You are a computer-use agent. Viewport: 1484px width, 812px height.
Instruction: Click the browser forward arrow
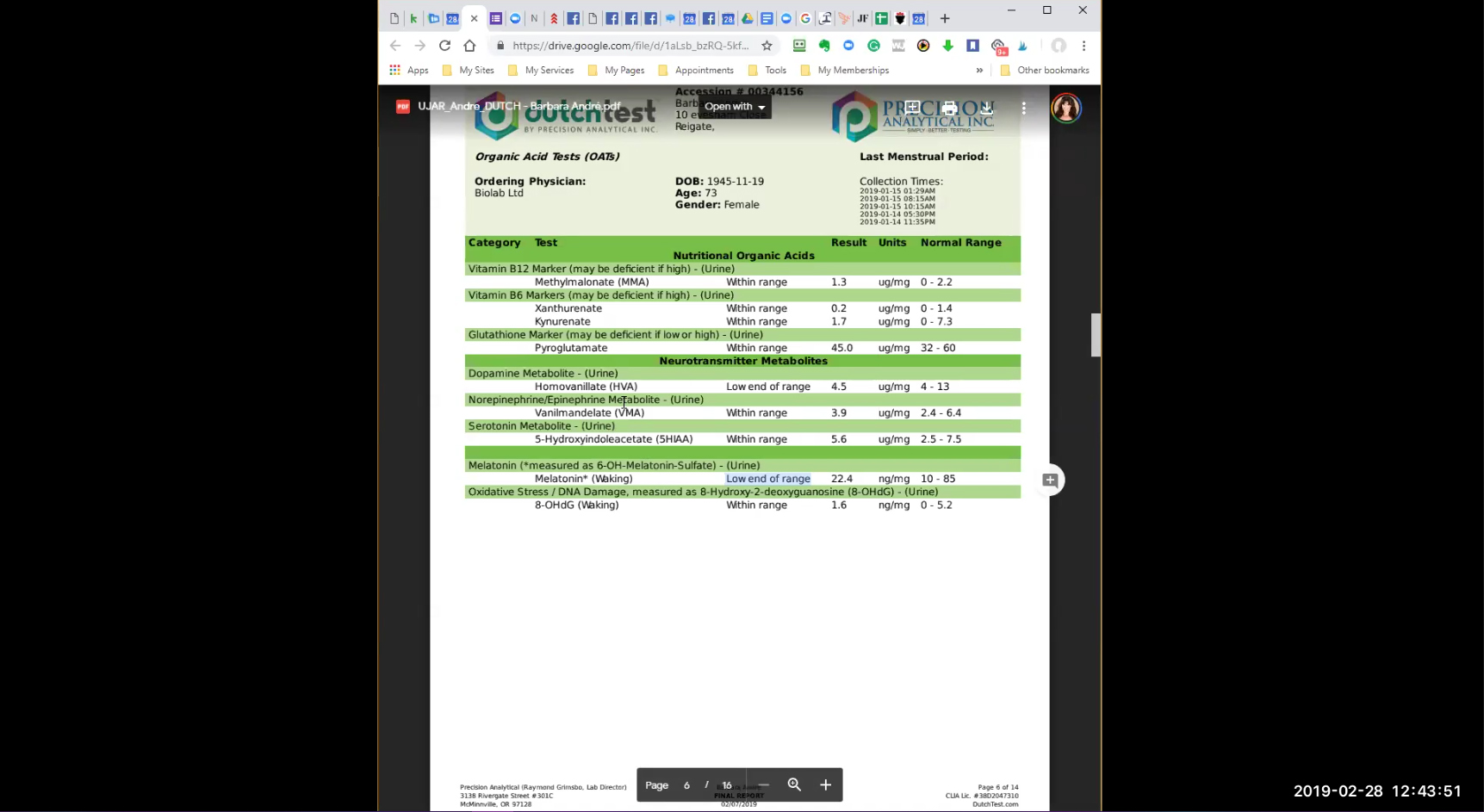(x=419, y=46)
